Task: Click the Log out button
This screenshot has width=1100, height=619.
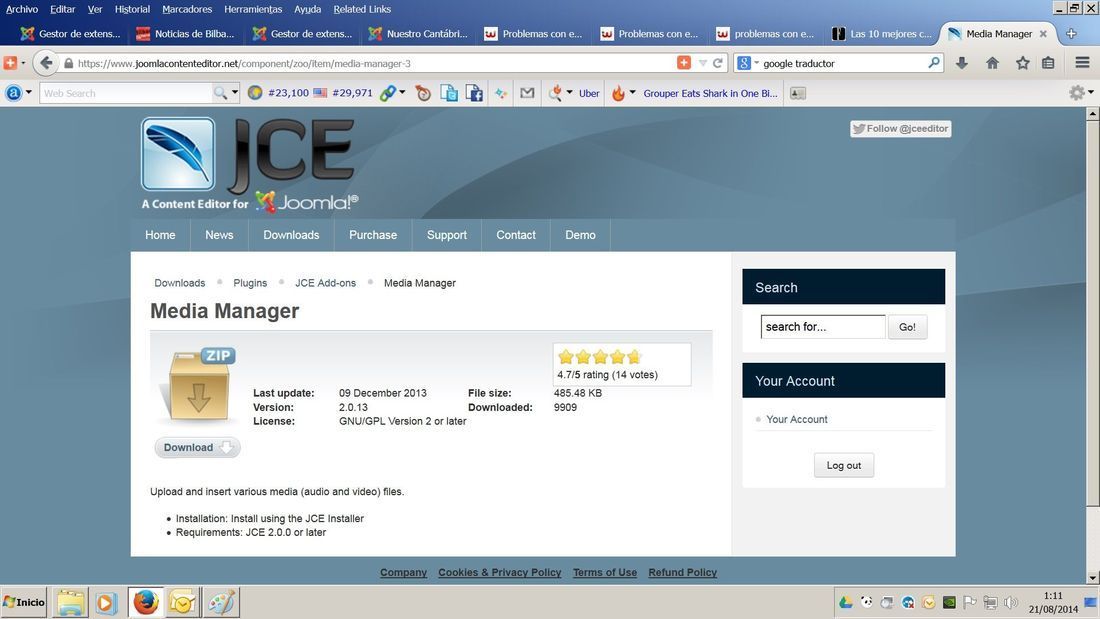Action: (844, 465)
